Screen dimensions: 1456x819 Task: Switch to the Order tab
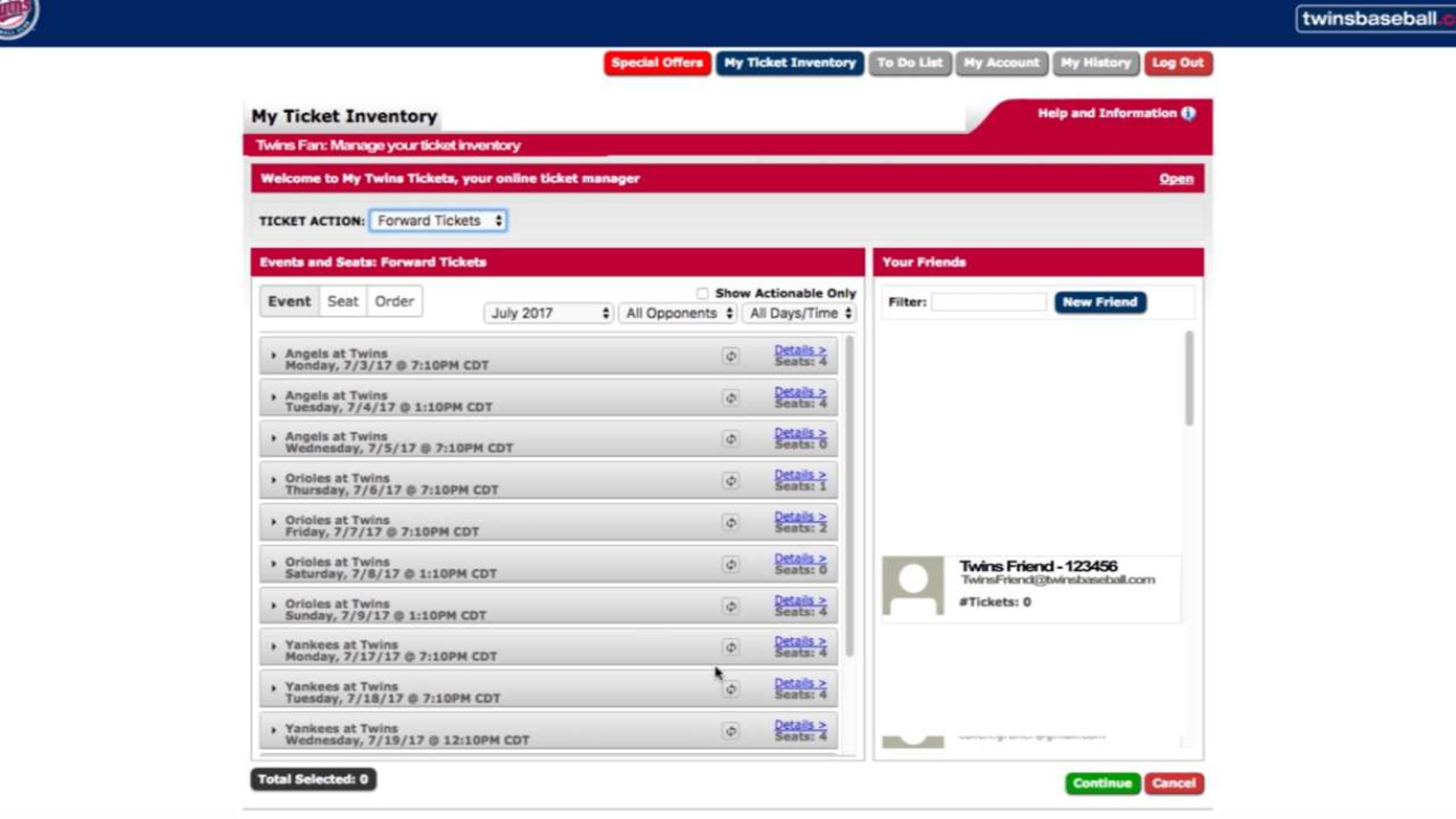click(x=394, y=301)
